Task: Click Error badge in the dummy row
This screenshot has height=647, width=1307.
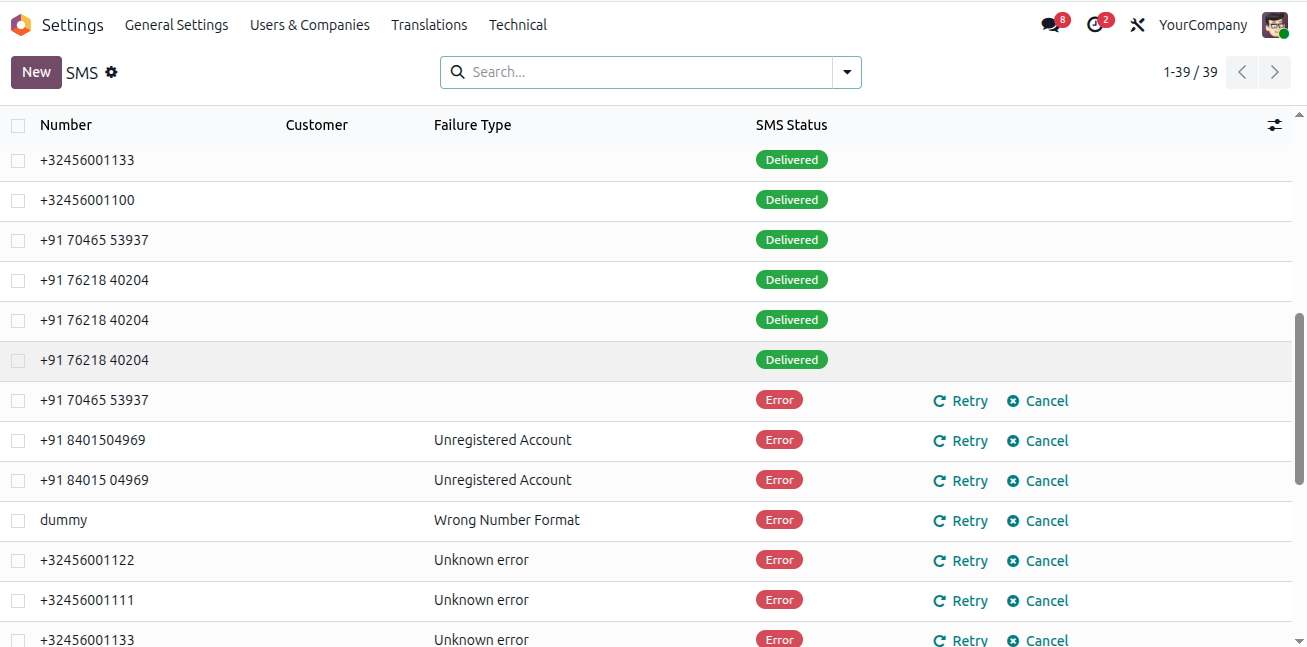Action: click(779, 520)
